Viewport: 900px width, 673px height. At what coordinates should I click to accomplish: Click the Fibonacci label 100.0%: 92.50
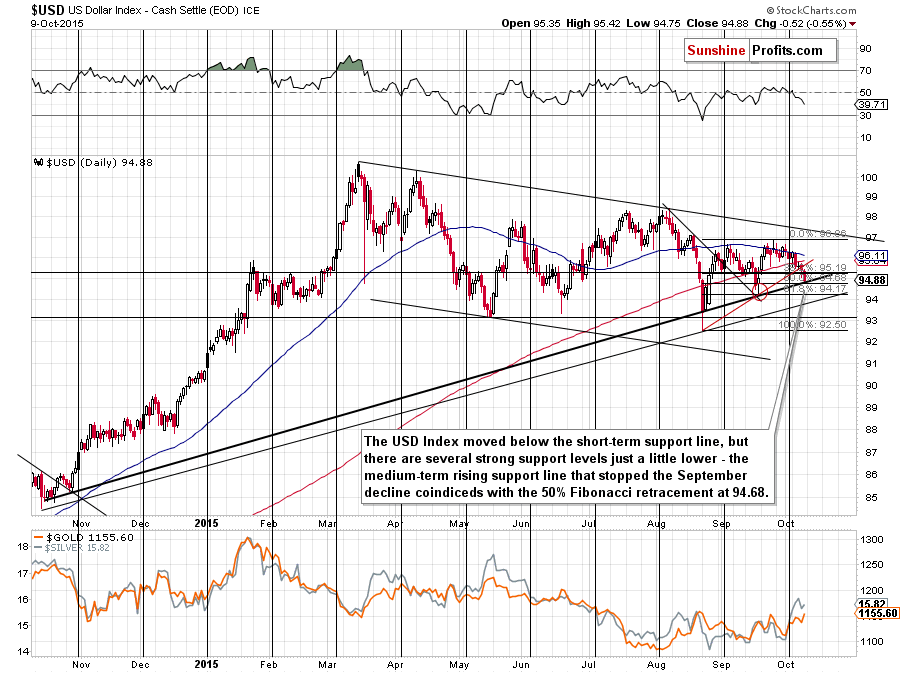[x=812, y=325]
